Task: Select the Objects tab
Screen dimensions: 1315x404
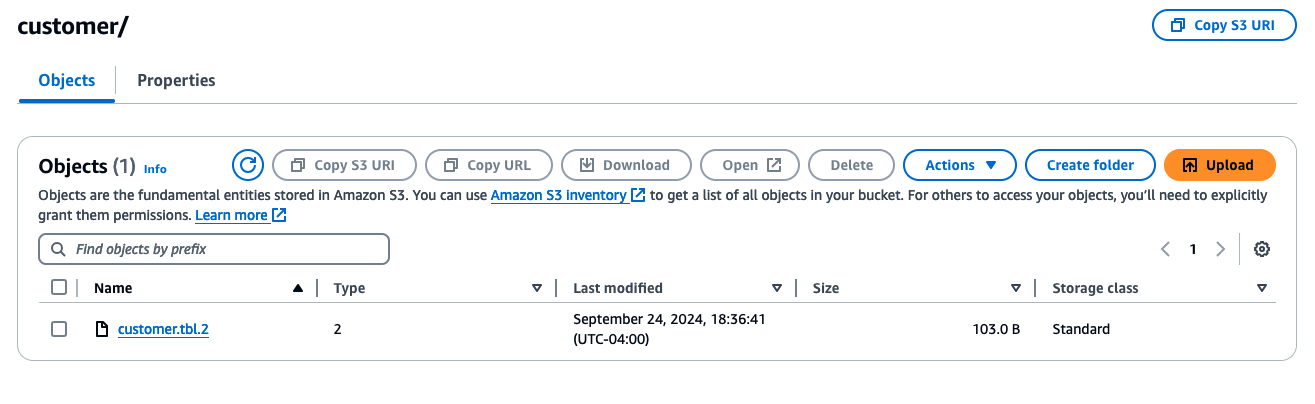Action: [x=67, y=80]
